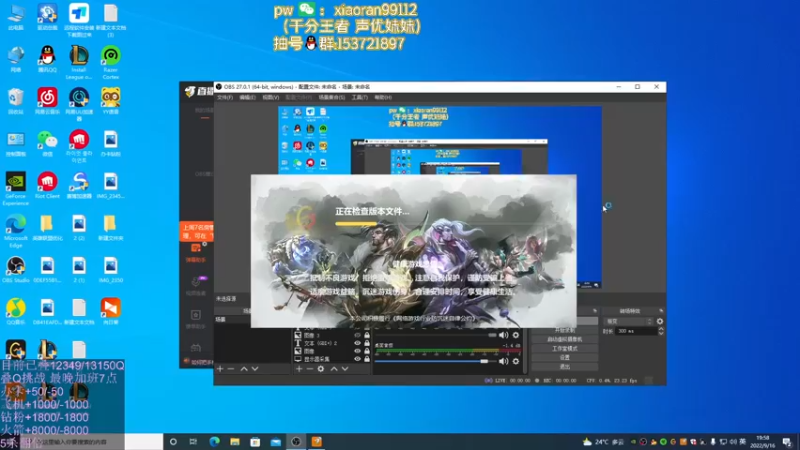
Task: Open OBS 设置 settings button
Action: click(x=565, y=358)
